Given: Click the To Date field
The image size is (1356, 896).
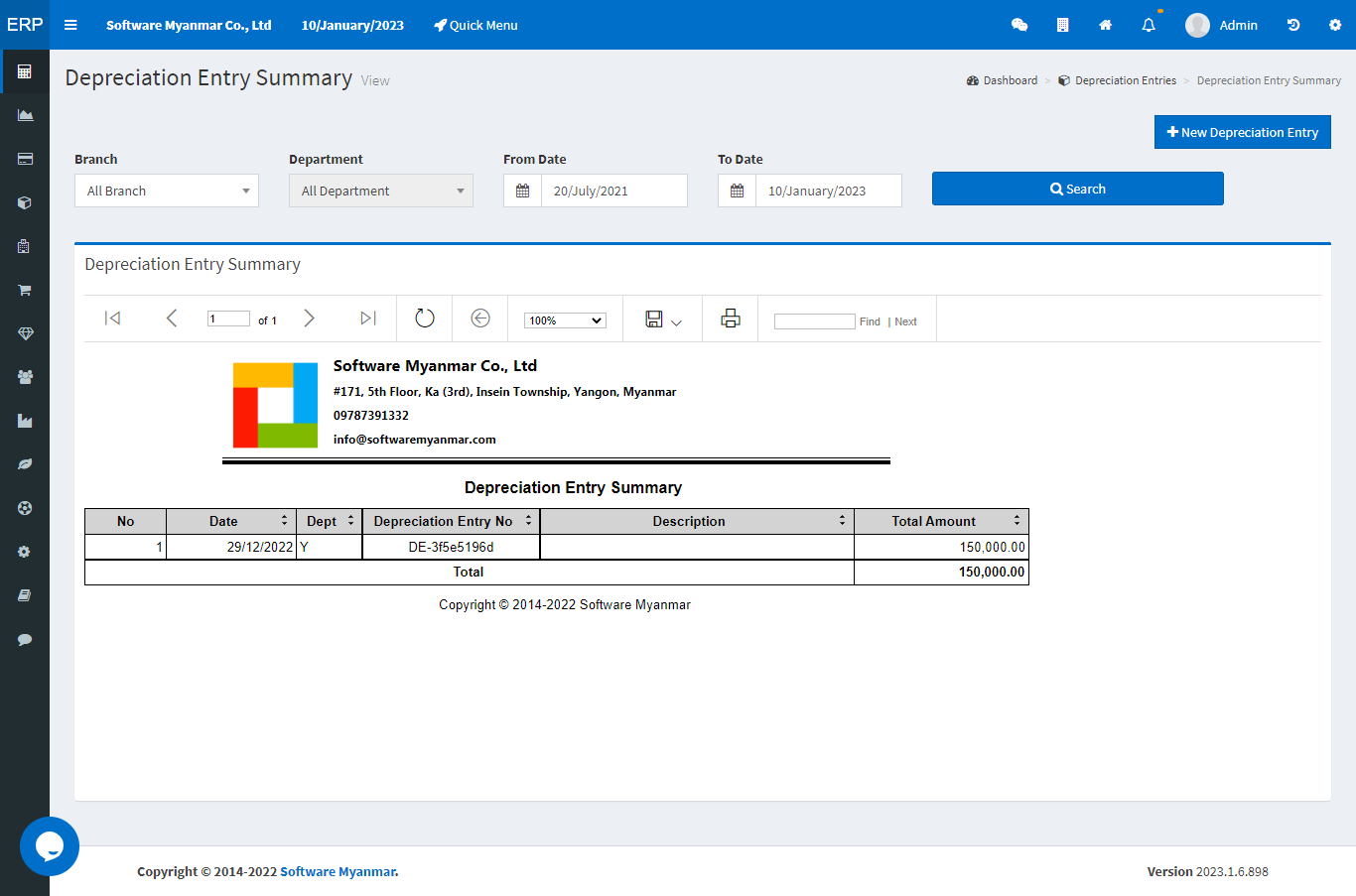Looking at the screenshot, I should (x=829, y=191).
